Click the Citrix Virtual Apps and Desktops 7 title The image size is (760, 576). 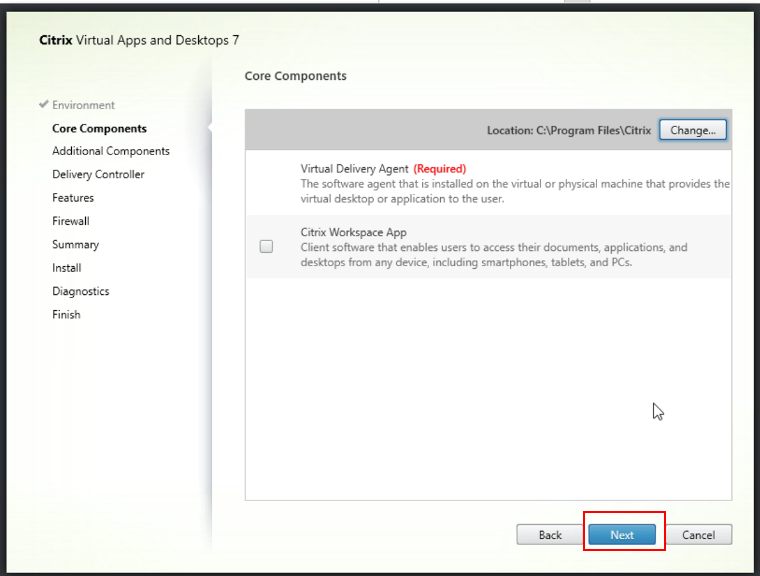(x=139, y=40)
